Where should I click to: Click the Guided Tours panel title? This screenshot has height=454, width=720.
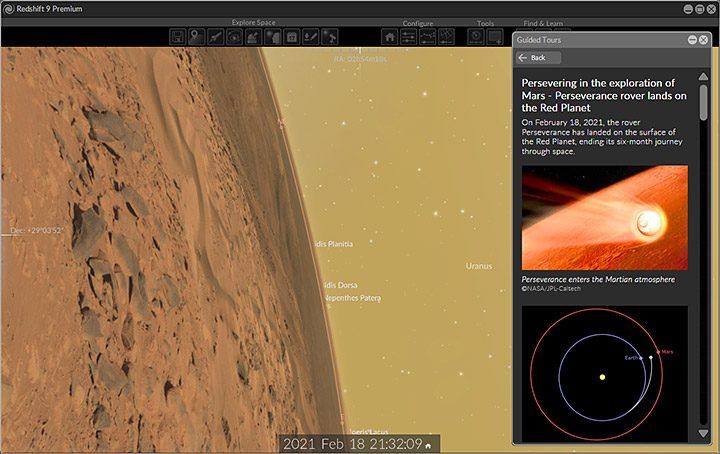539,40
